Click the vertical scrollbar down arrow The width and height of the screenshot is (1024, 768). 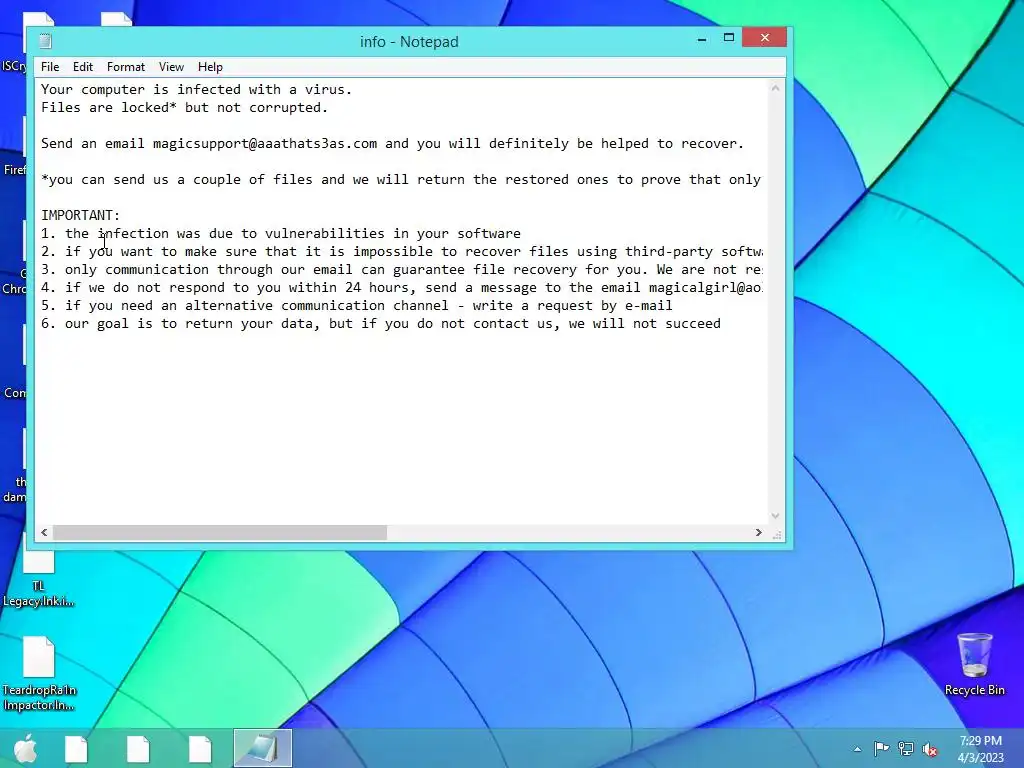click(775, 515)
